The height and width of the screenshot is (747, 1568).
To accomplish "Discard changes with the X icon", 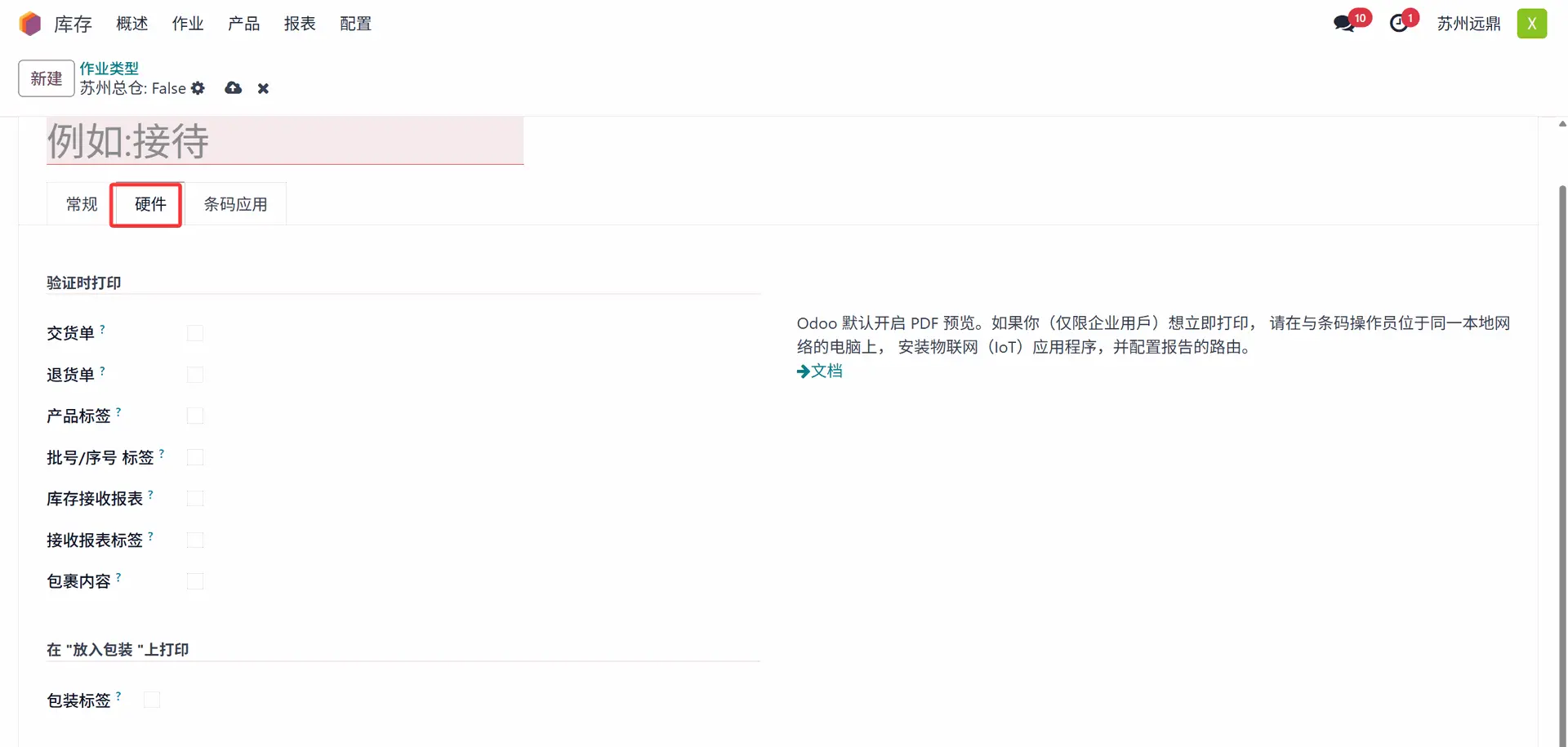I will pos(263,88).
